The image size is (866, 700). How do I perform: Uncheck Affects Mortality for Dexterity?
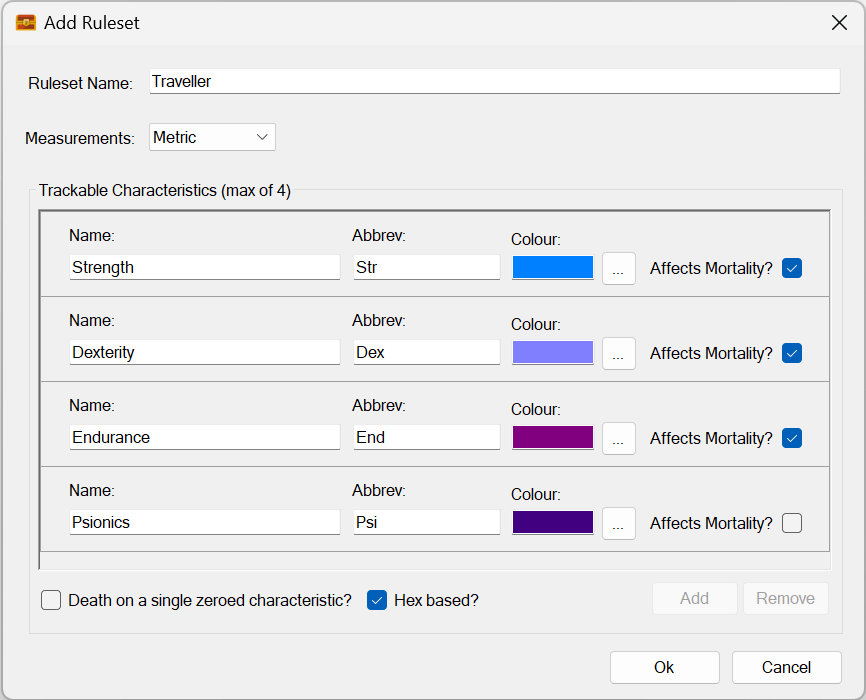[792, 353]
